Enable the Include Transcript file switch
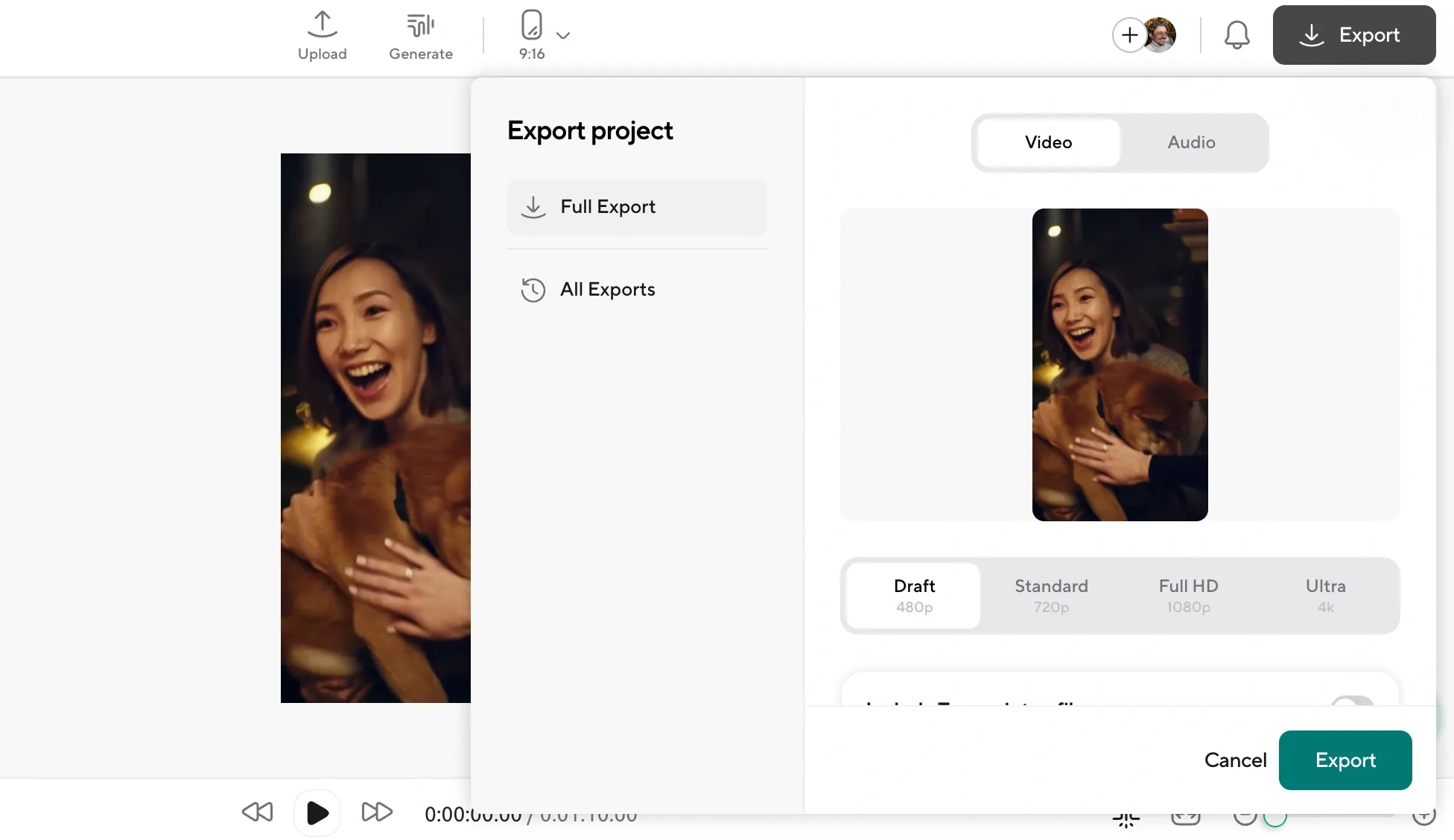Screen dimensions: 1454x840 click(1350, 706)
